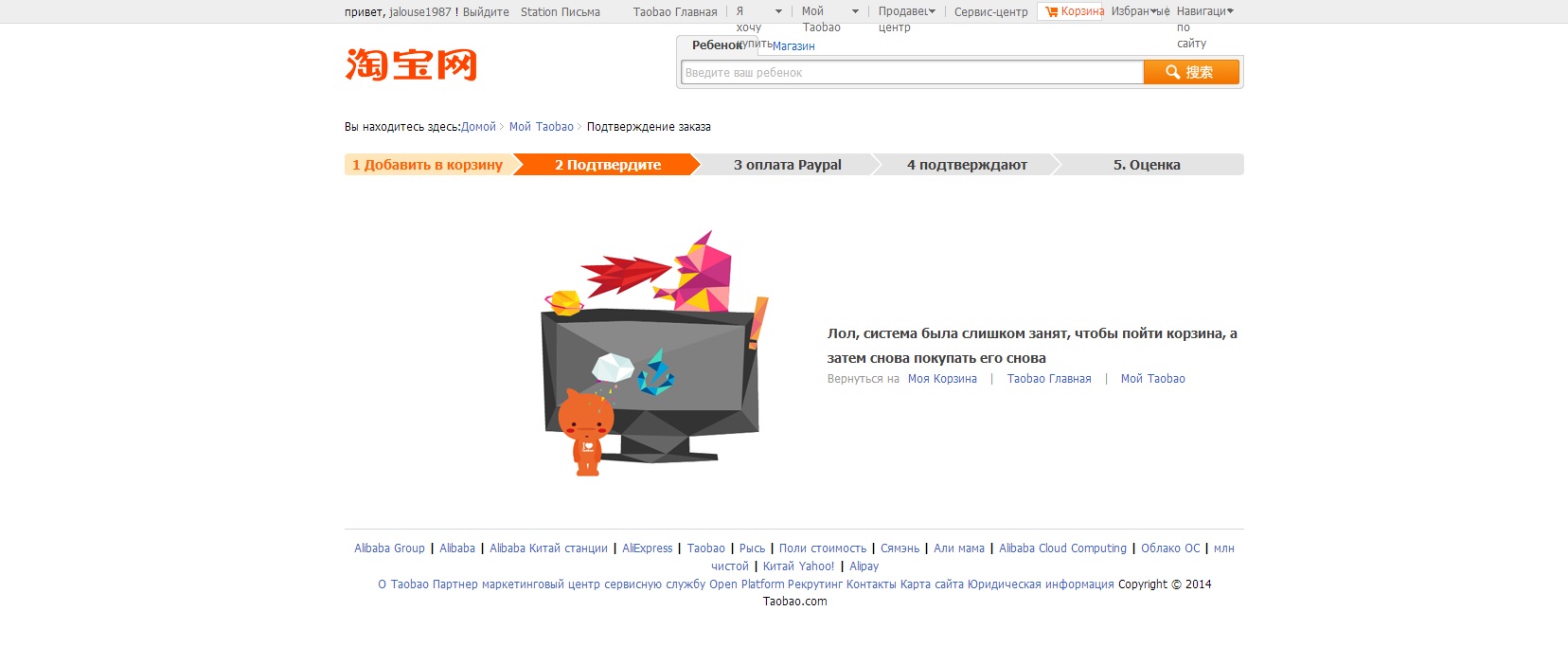Open the cart via Корзина cart icon

click(1074, 11)
